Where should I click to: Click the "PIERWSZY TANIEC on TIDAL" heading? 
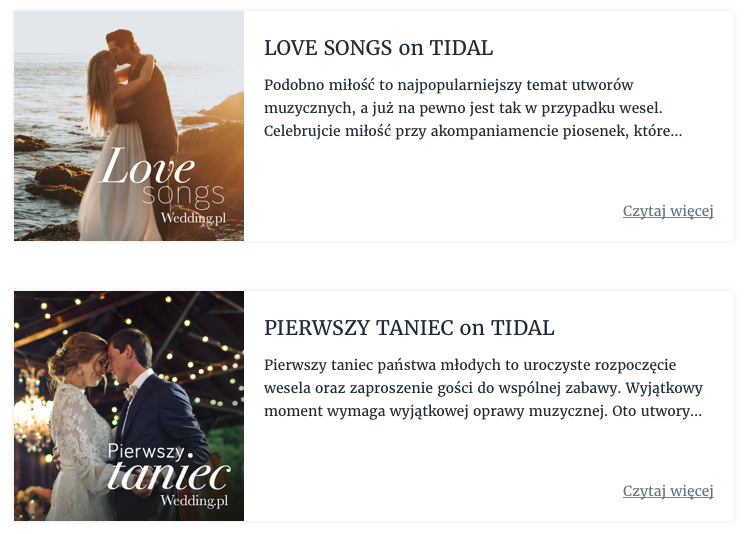tap(408, 328)
